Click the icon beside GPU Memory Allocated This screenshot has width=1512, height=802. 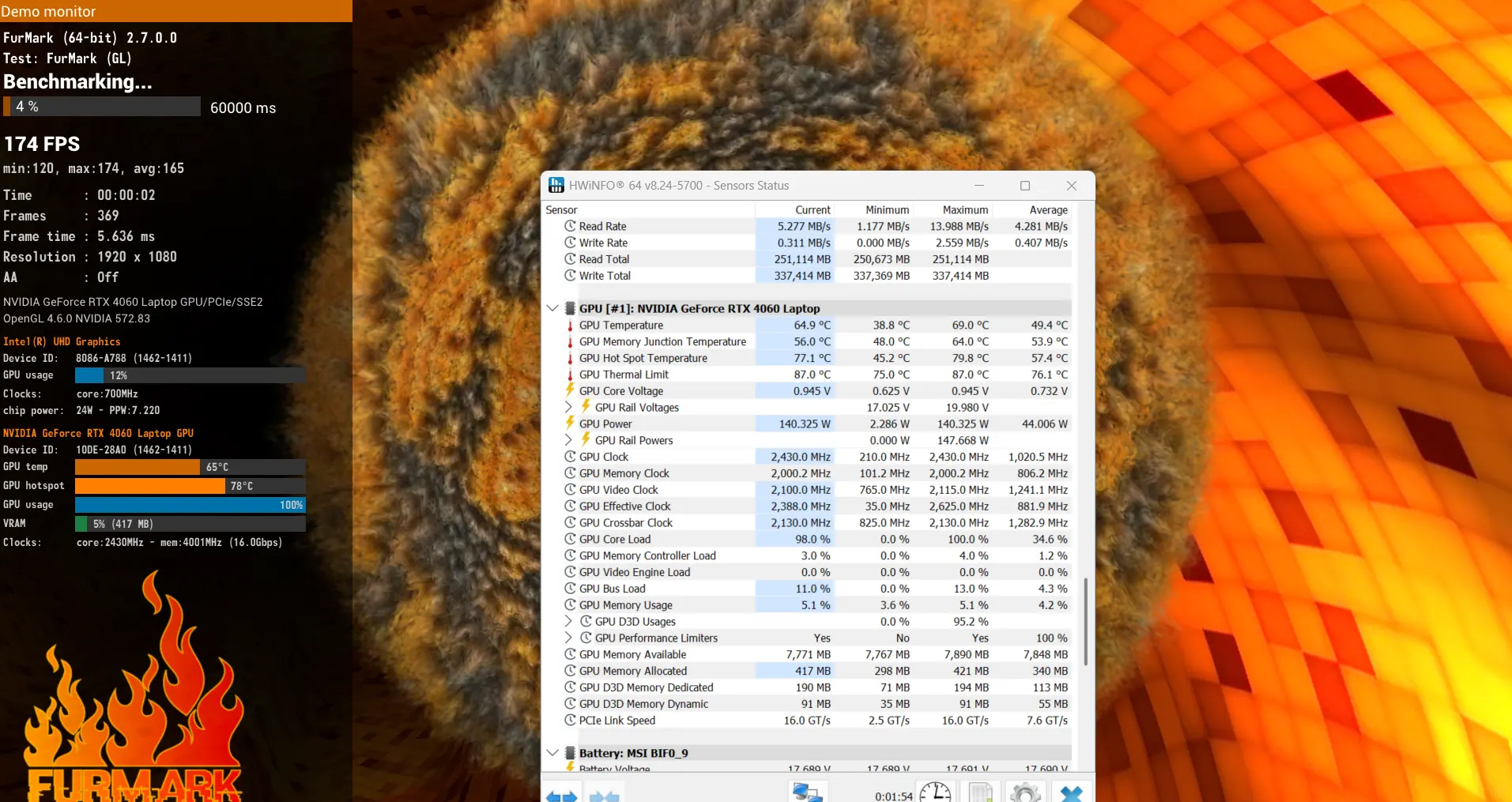coord(570,671)
